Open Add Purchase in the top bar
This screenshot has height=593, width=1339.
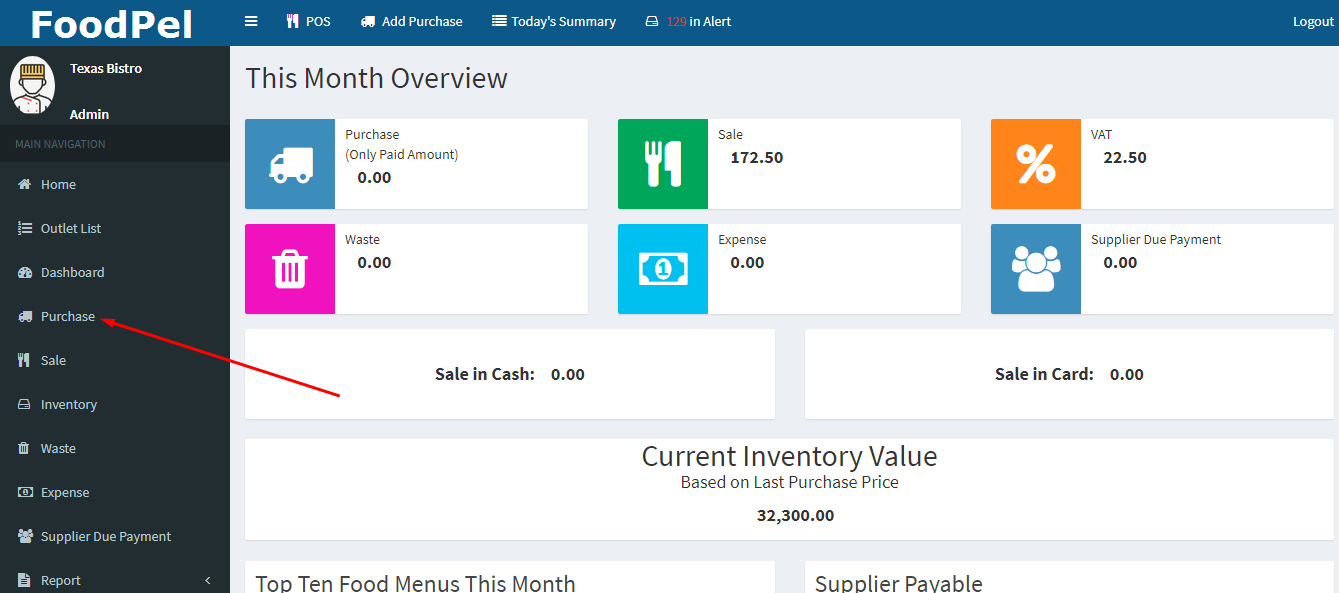[411, 21]
